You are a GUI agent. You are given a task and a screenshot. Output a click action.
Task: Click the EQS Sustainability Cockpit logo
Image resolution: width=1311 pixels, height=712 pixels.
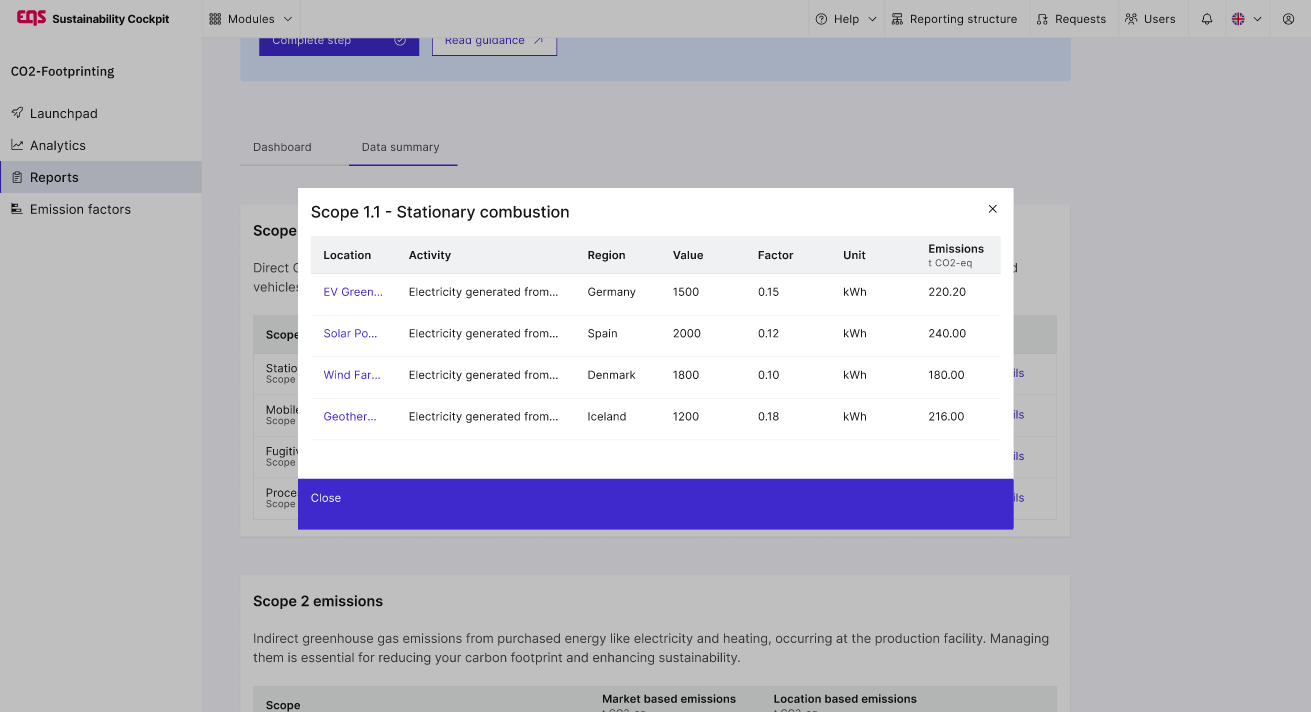point(93,19)
